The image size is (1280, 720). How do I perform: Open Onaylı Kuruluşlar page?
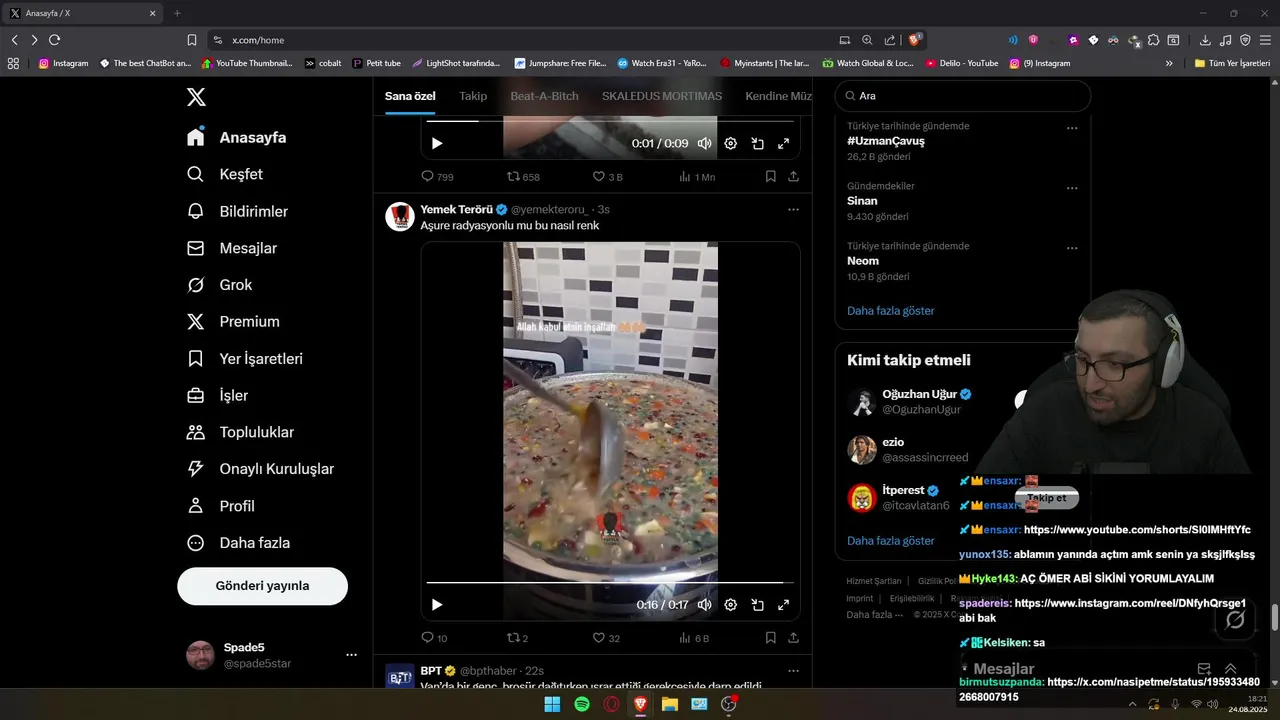coord(260,469)
